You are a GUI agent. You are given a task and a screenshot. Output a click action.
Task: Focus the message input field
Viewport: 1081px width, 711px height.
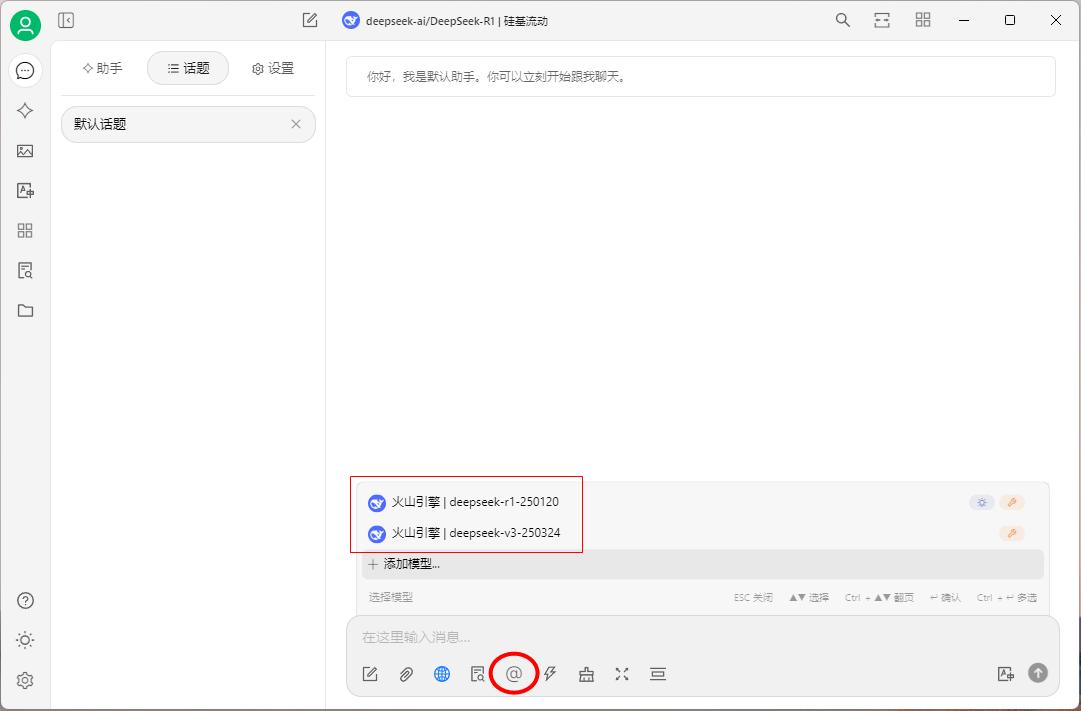point(703,637)
